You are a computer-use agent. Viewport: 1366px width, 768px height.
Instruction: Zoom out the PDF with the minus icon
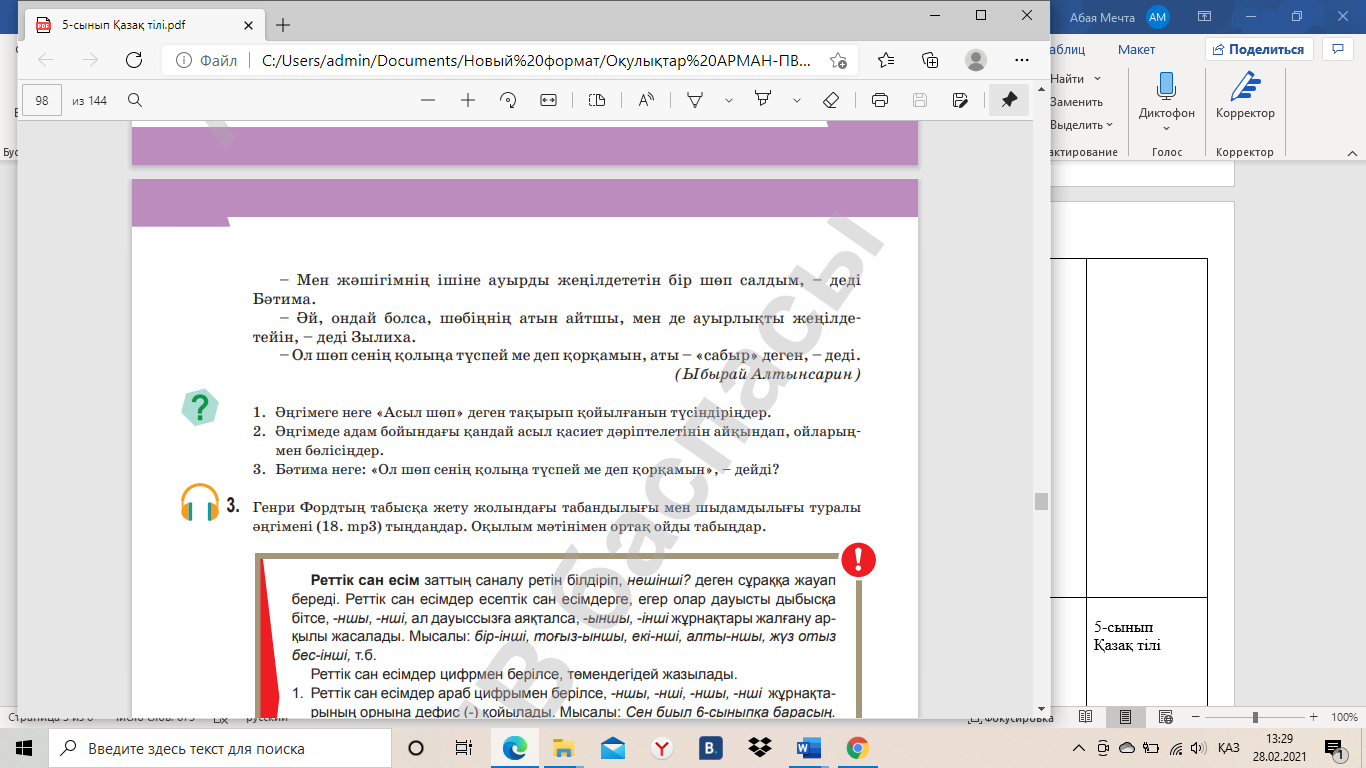428,100
